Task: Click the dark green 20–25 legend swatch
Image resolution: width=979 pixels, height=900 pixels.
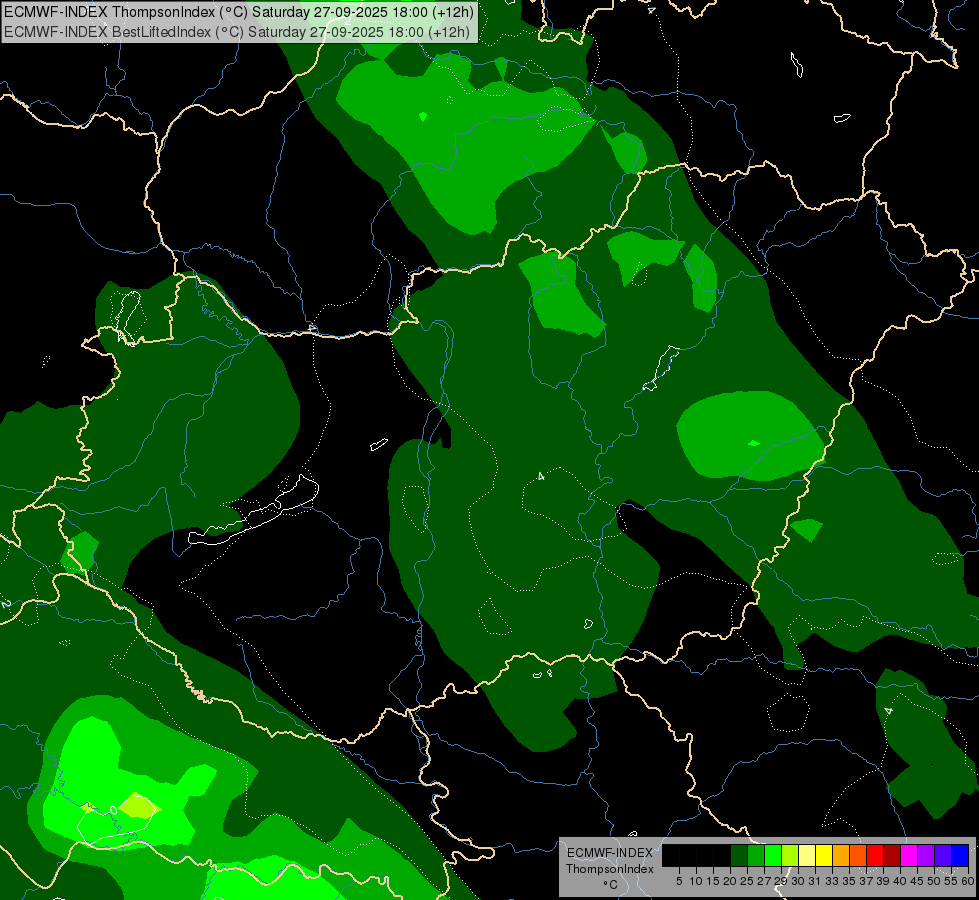Action: [739, 855]
